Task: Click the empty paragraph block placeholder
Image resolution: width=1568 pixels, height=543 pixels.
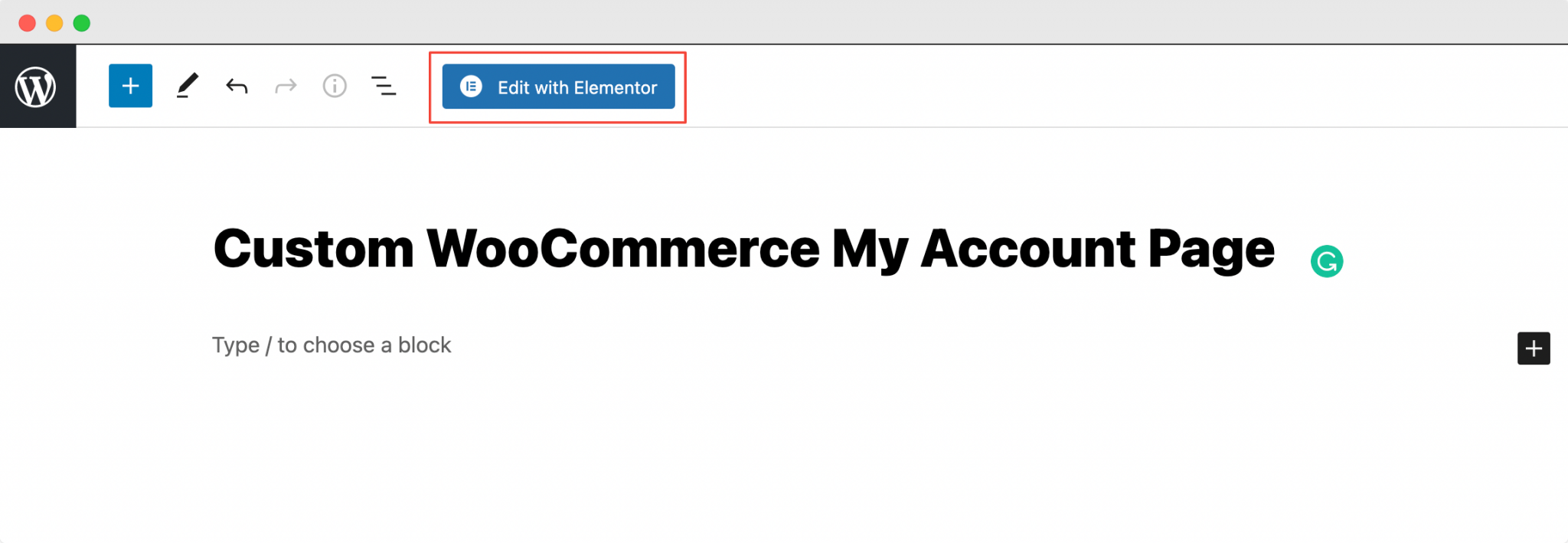Action: (332, 345)
